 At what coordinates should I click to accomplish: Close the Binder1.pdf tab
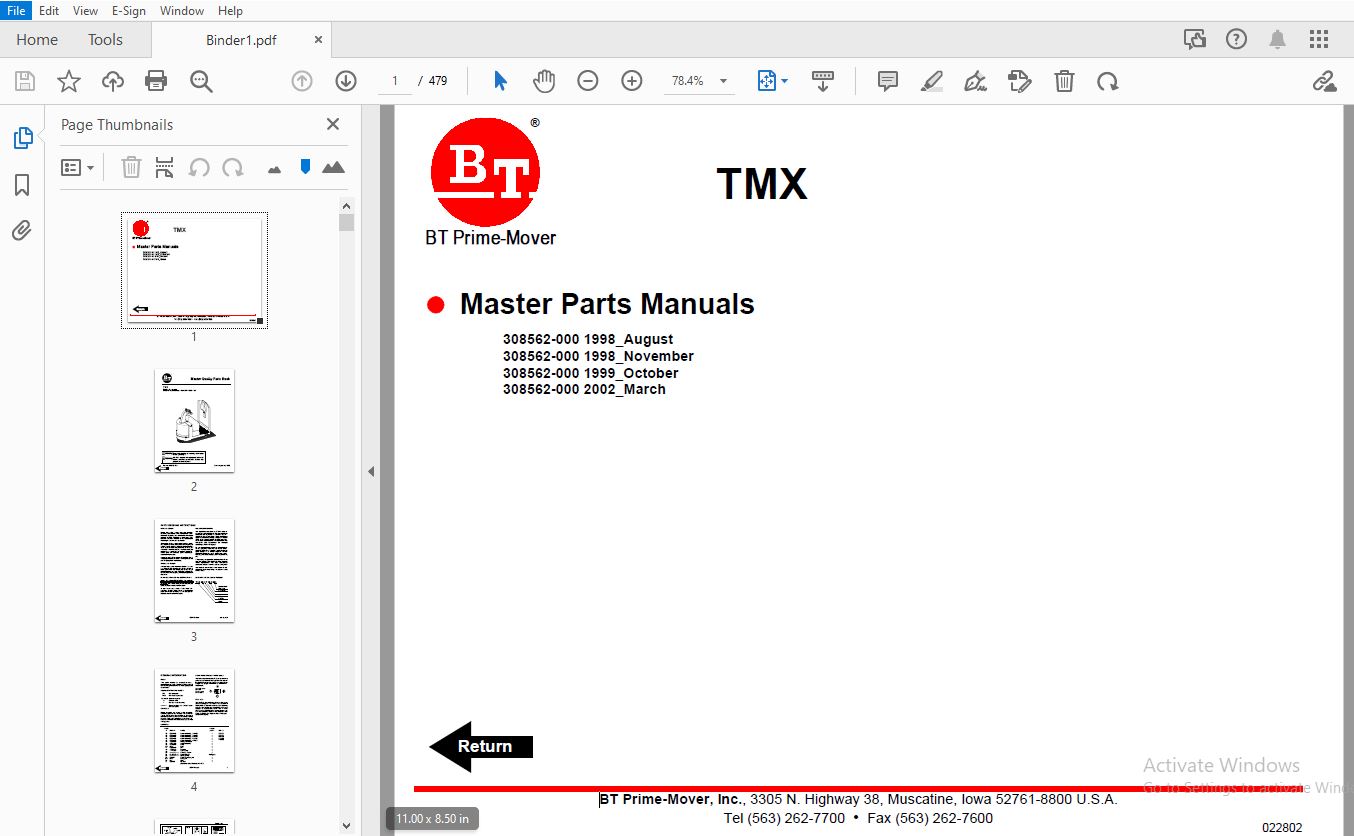[x=318, y=40]
